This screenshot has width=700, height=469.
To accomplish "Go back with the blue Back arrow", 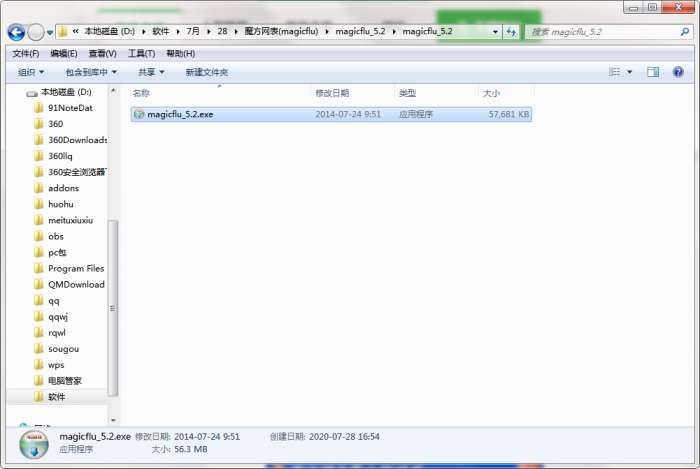I will tap(16, 32).
